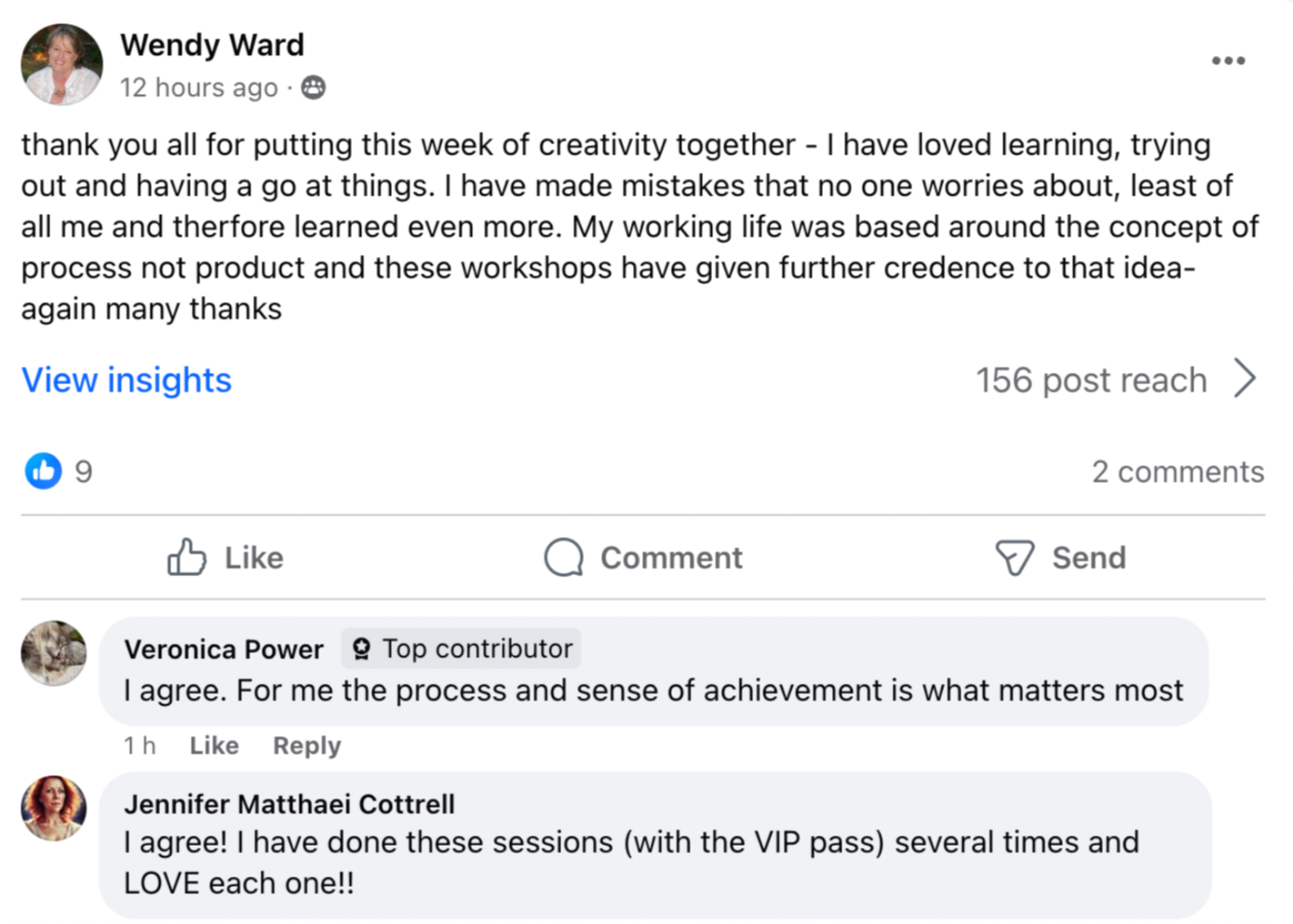The height and width of the screenshot is (924, 1293).
Task: Click the Like thumbs-up outline icon
Action: pyautogui.click(x=187, y=557)
